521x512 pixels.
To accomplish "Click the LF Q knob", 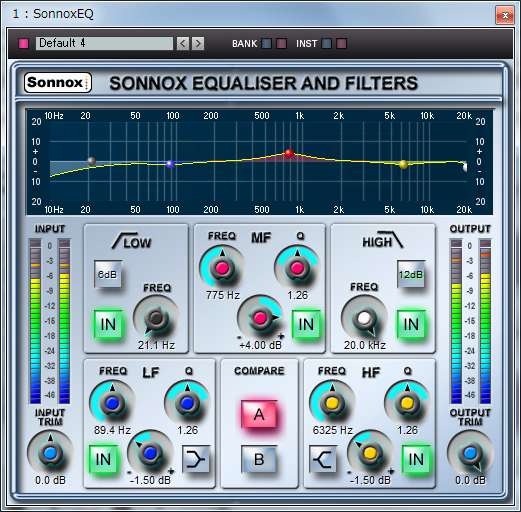I will (187, 403).
